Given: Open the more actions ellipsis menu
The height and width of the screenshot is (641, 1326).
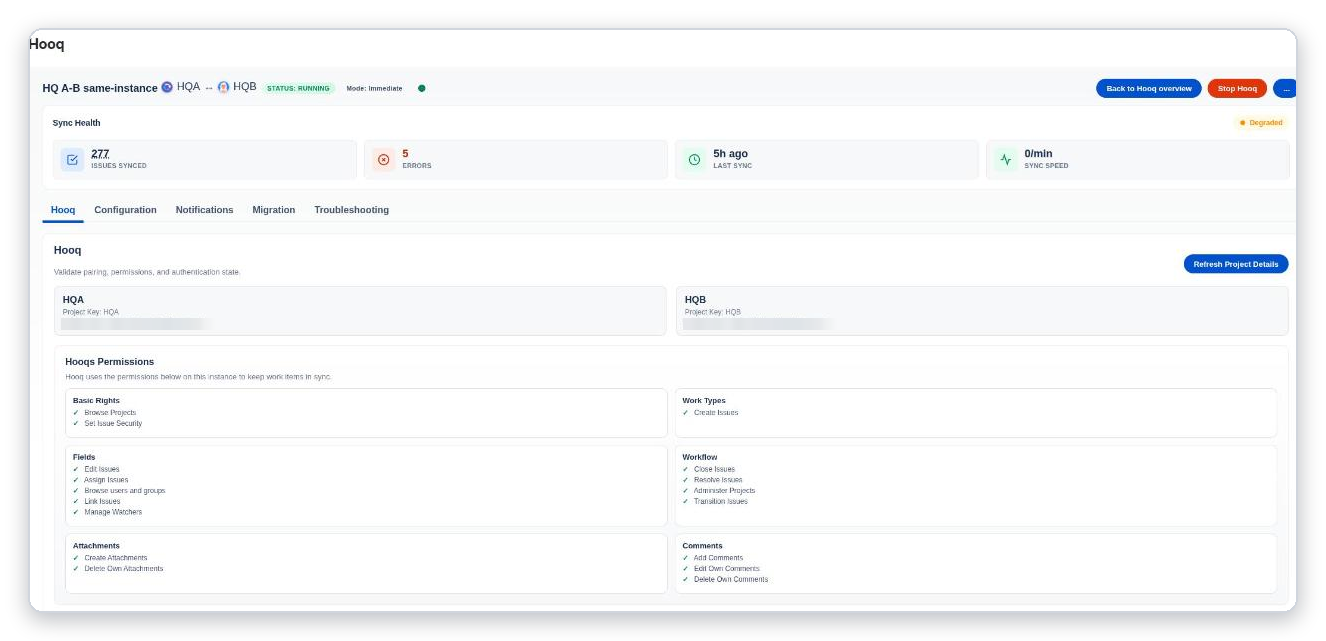Looking at the screenshot, I should 1285,88.
